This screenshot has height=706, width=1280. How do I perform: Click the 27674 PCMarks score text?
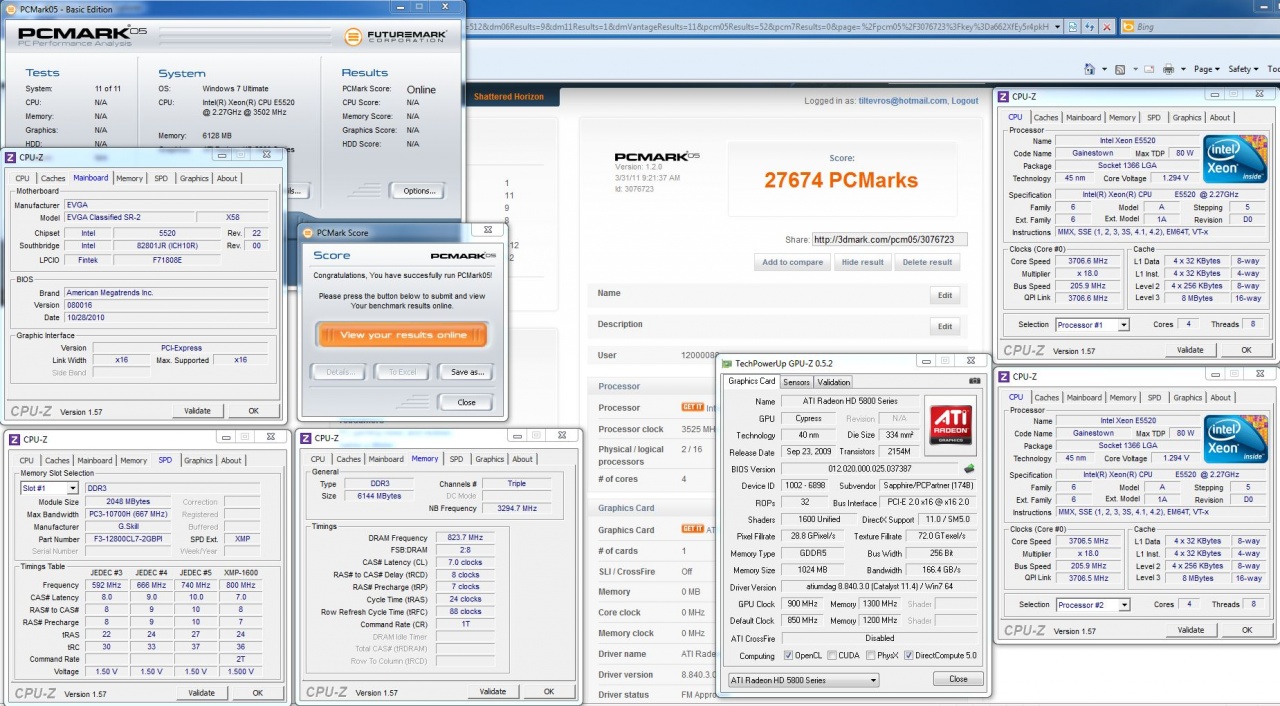pyautogui.click(x=841, y=180)
